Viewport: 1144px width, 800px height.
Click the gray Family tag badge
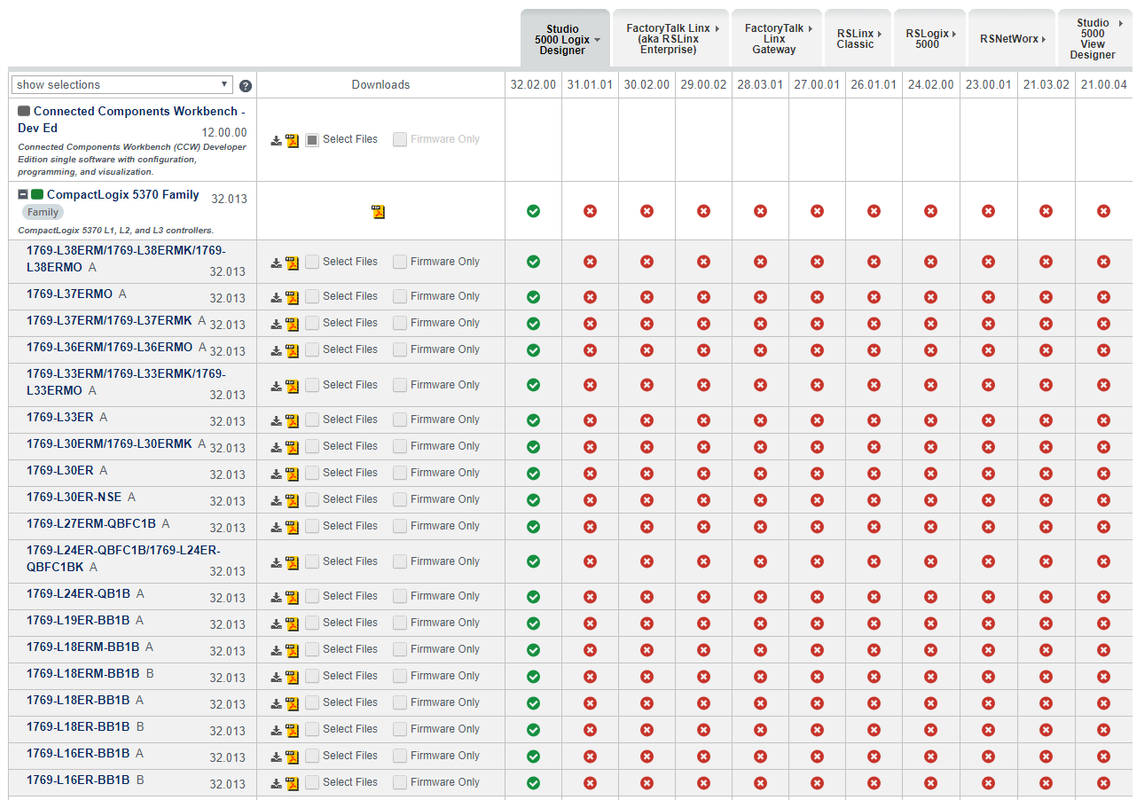[42, 212]
